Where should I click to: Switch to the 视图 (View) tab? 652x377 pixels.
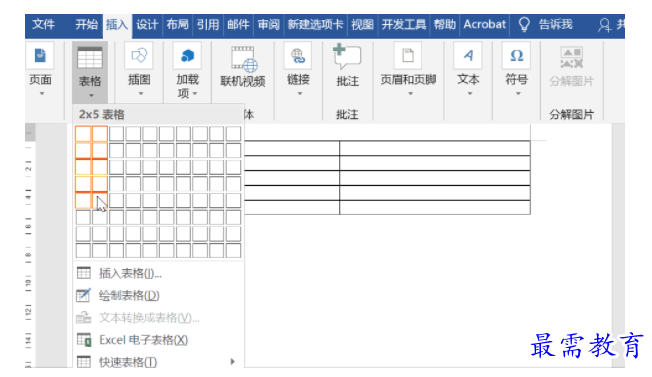pos(362,25)
